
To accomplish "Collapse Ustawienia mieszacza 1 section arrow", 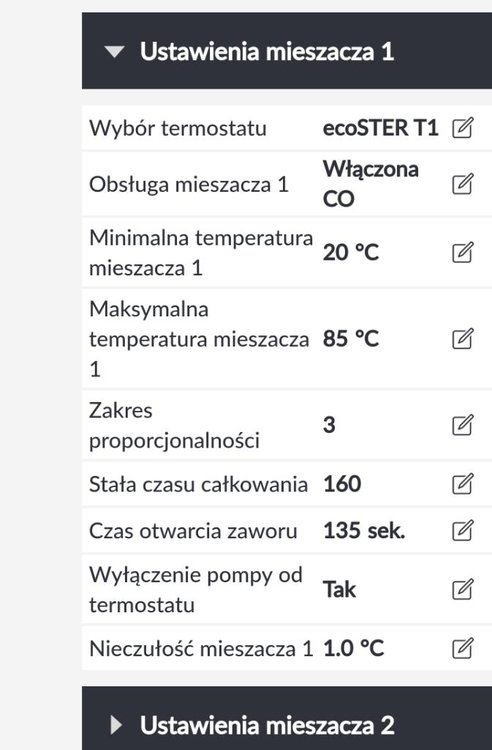I will pos(114,52).
